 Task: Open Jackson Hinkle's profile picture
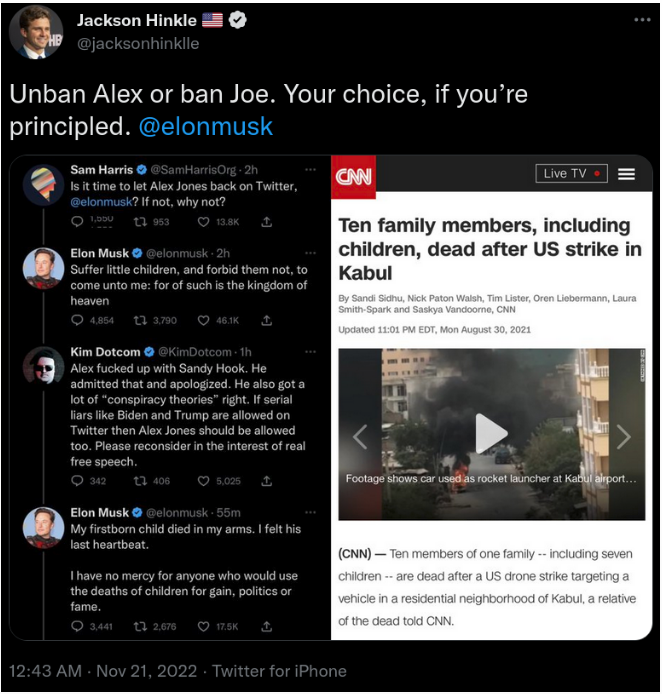tap(37, 32)
